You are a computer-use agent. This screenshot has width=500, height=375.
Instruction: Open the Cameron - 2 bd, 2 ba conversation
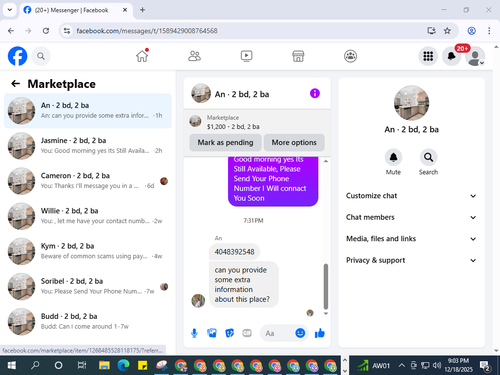tap(88, 181)
